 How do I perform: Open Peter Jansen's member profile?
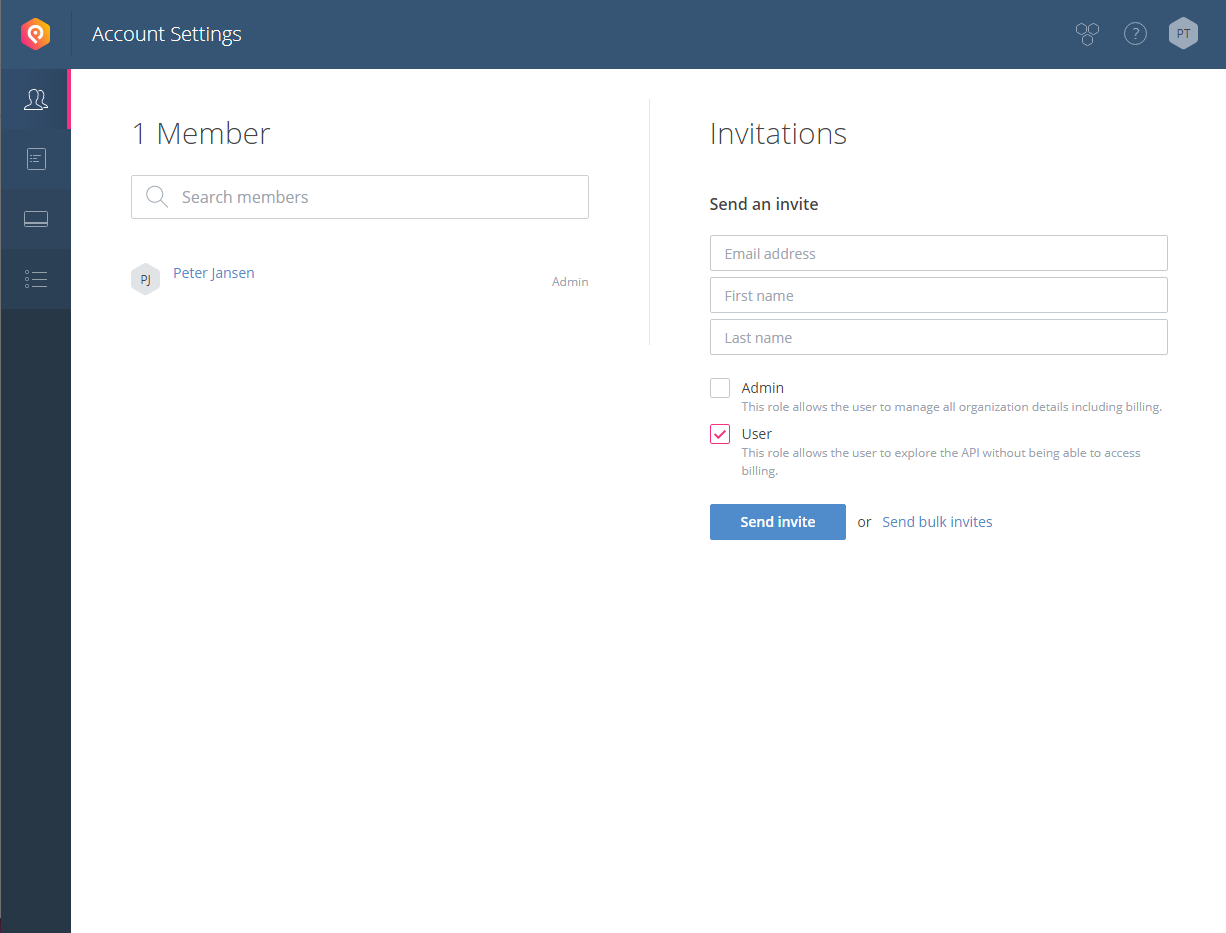click(214, 273)
